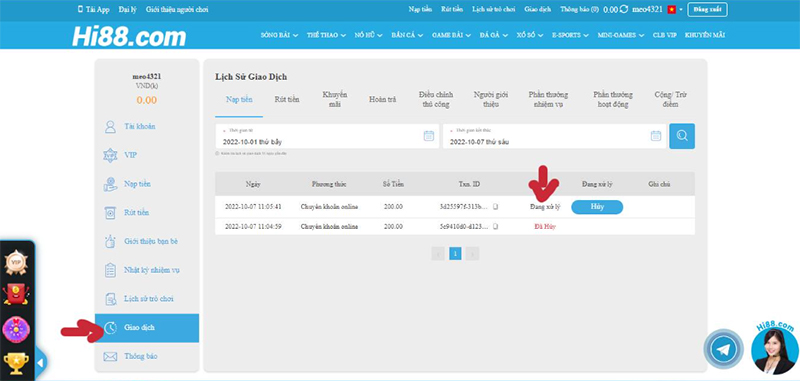The width and height of the screenshot is (800, 381).
Task: Open KHUYẾN MÃI menu item
Action: tap(705, 35)
